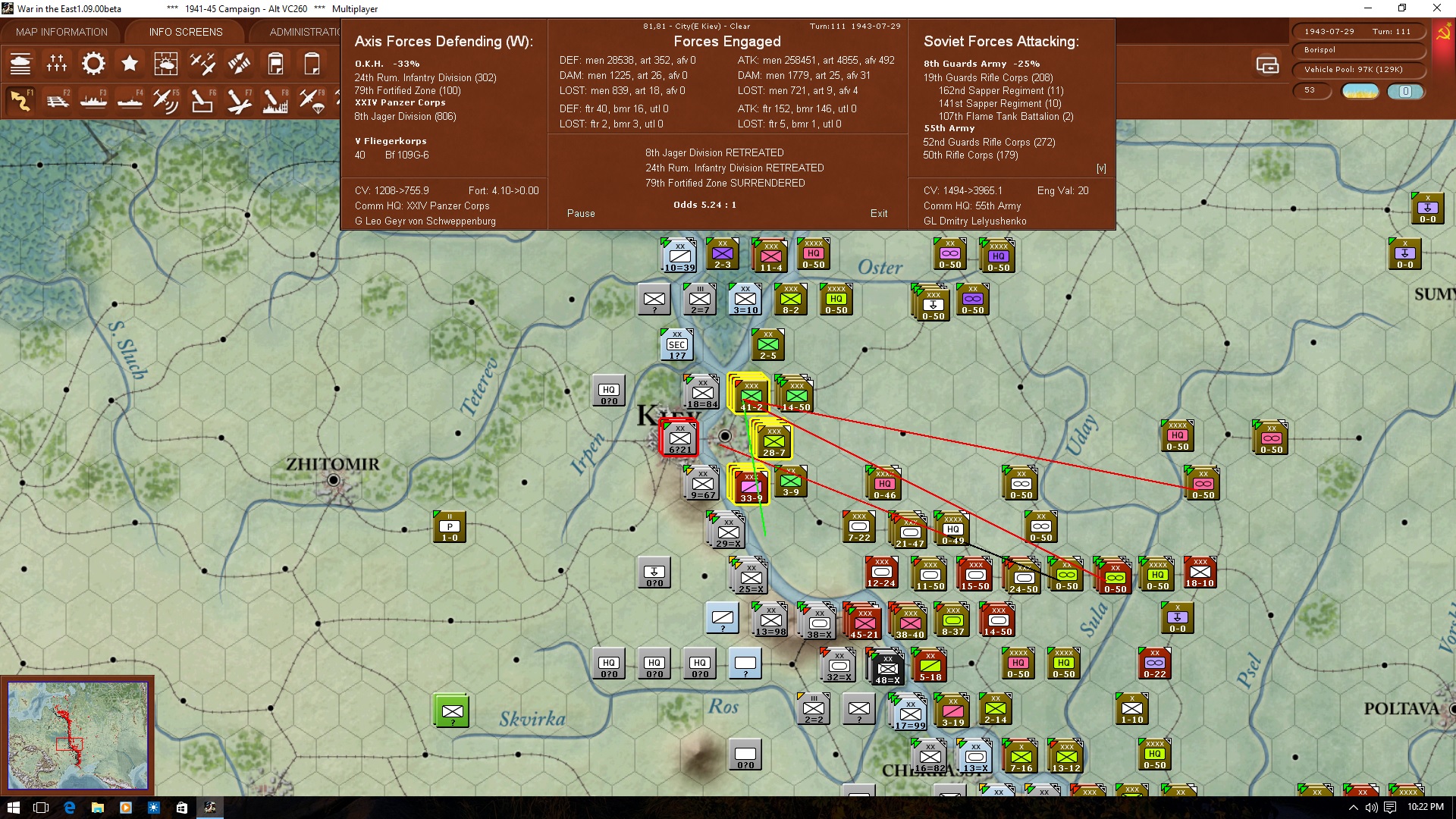Pause the combat resolution
This screenshot has width=1456, height=819.
tap(581, 214)
